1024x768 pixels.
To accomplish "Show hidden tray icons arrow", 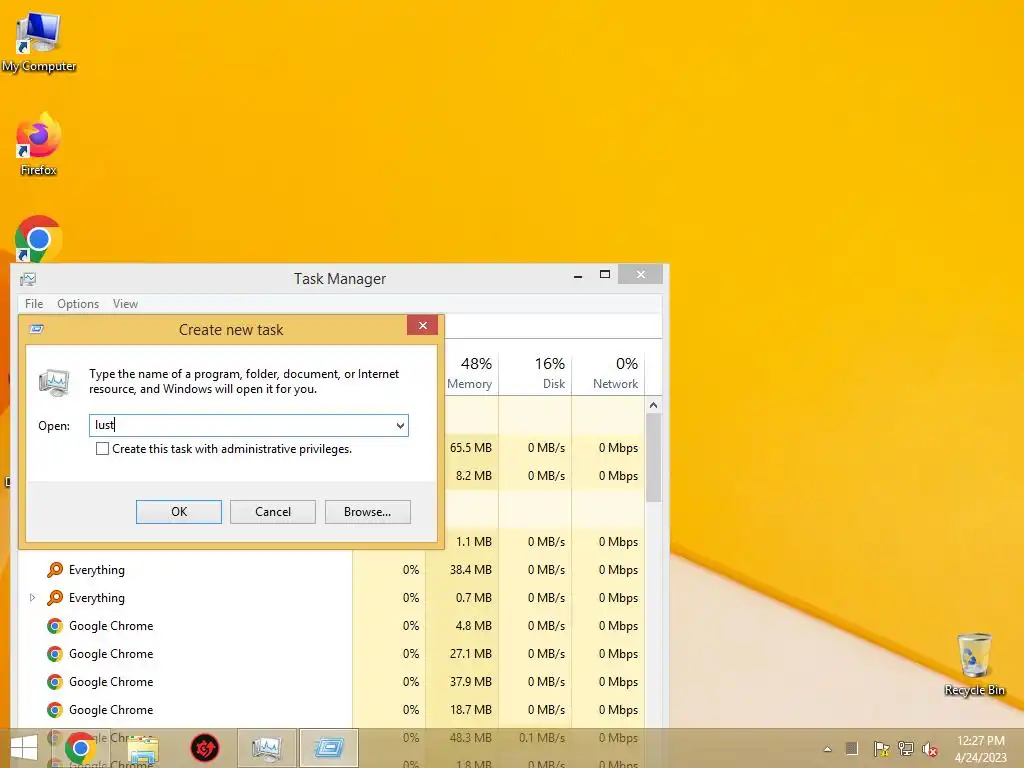I will click(827, 749).
